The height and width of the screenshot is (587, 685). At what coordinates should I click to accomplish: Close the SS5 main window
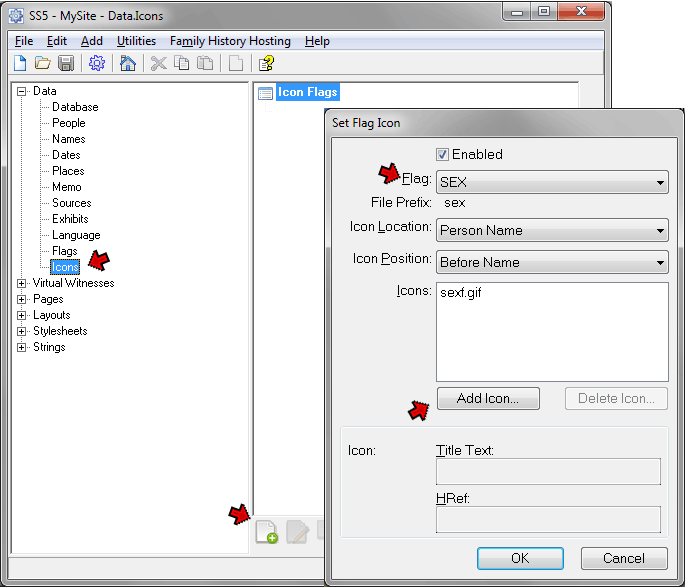[581, 12]
